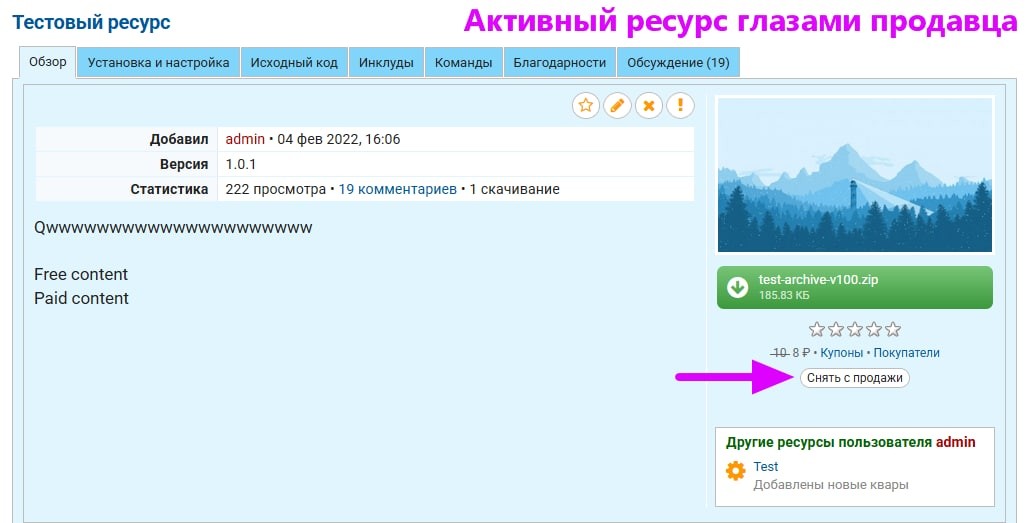Open the 19 комментариев link
The image size is (1030, 523).
coord(397,189)
